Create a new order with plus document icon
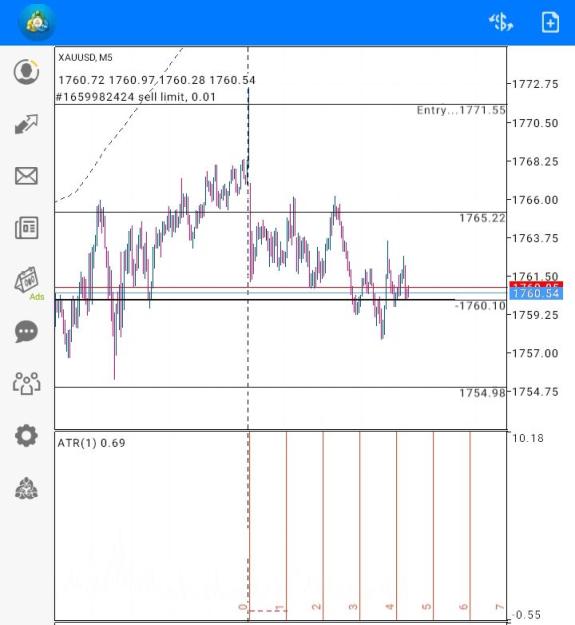 (550, 22)
